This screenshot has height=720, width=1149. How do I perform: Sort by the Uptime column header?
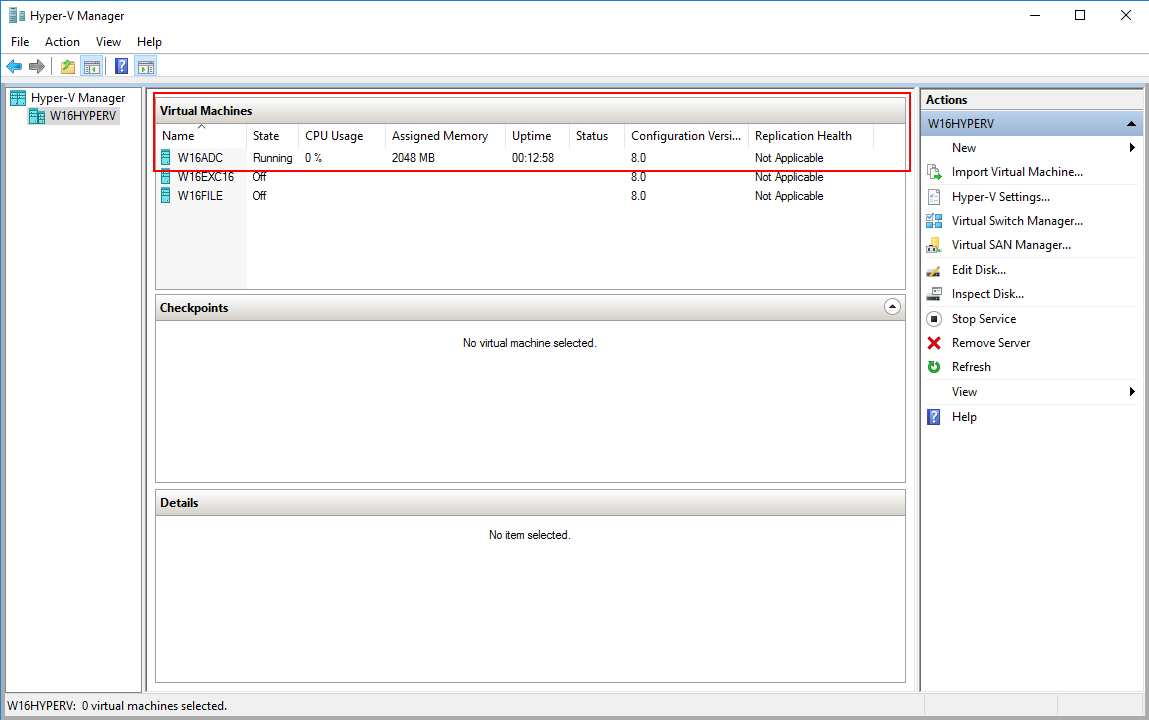point(538,136)
